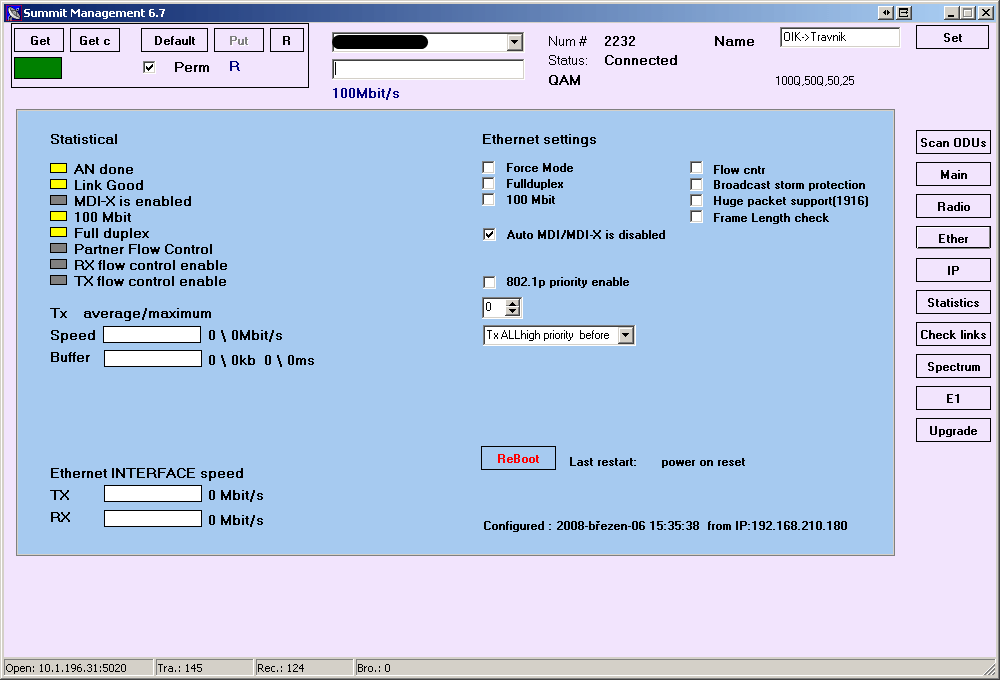
Task: Click the power on reset text
Action: tap(703, 462)
